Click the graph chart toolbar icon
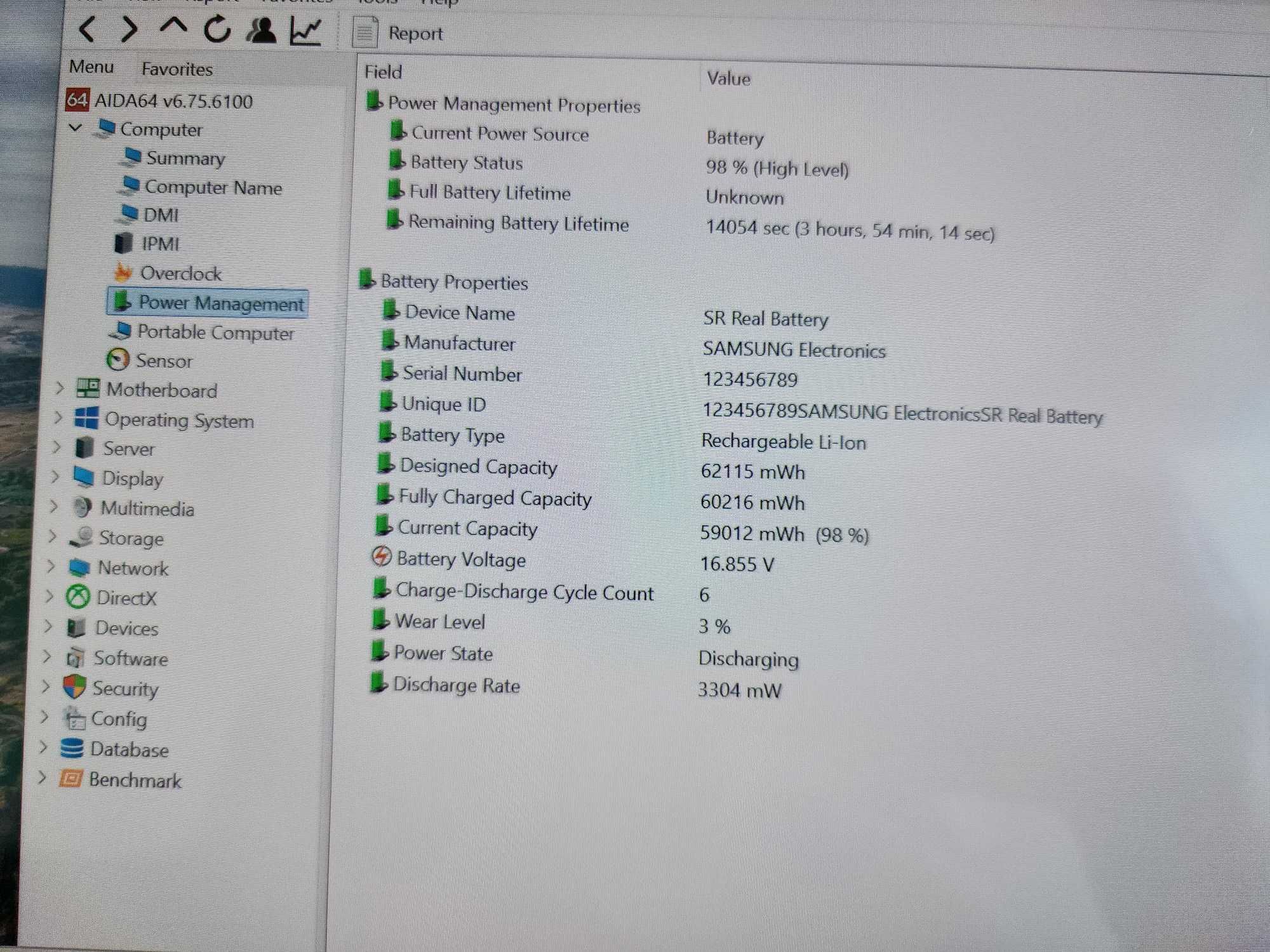Screen dimensions: 1270x952 305,31
